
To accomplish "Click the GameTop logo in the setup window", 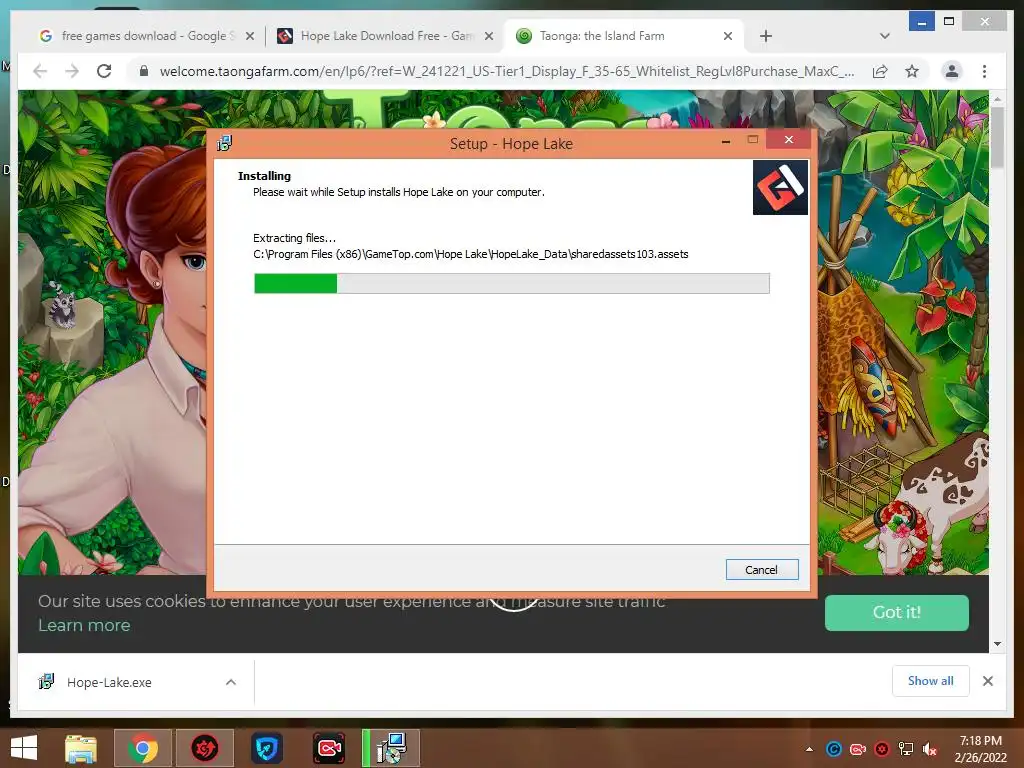I will click(780, 187).
